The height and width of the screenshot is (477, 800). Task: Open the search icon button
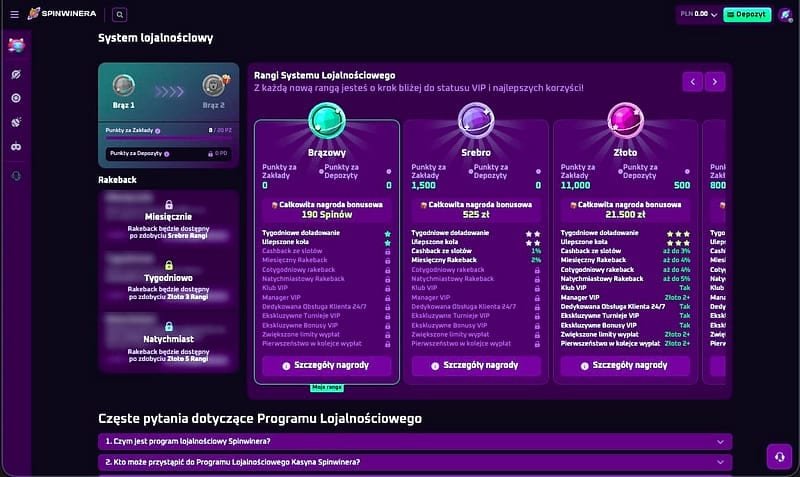119,14
